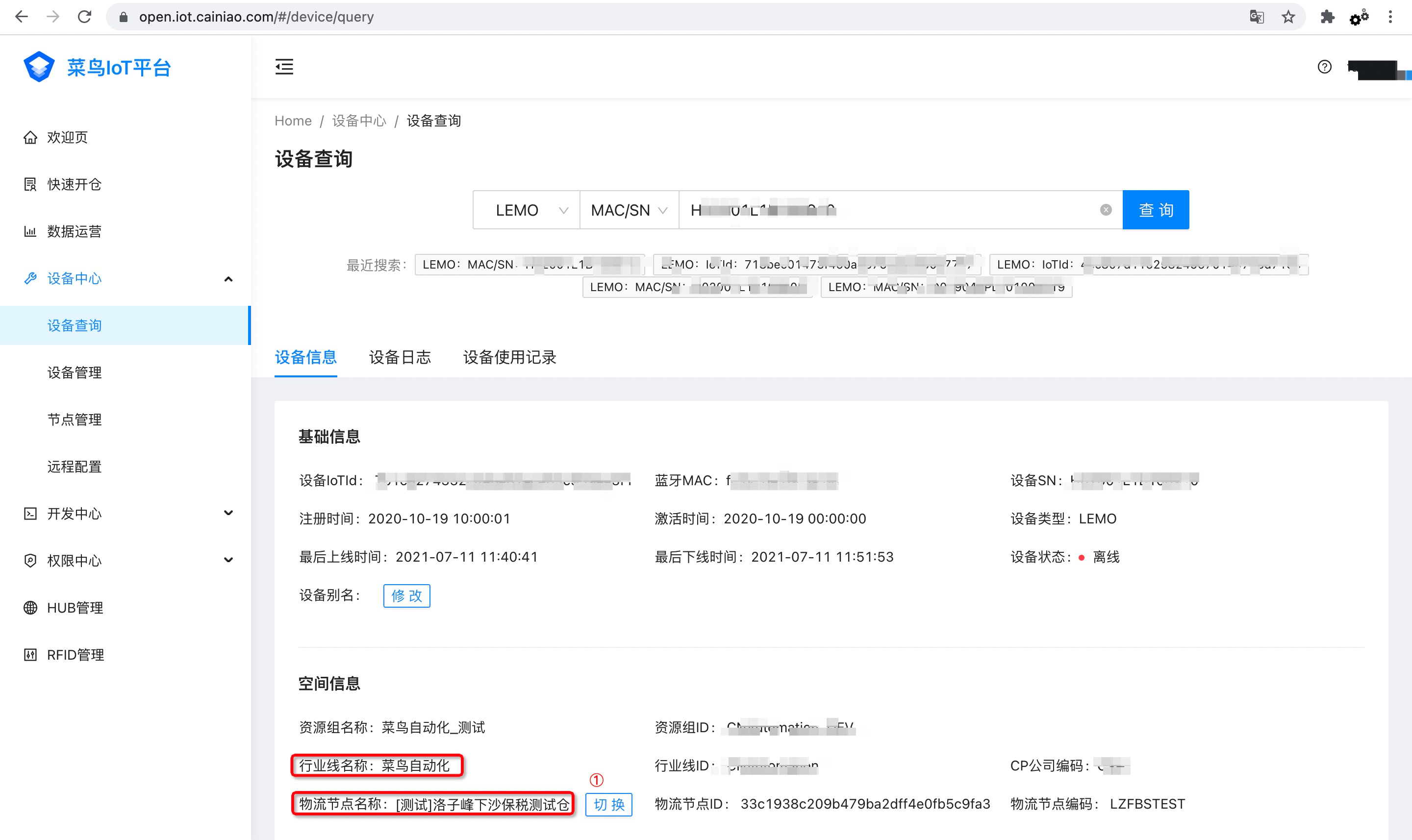Open 设备管理 in the sidebar
1412x840 pixels.
[74, 372]
